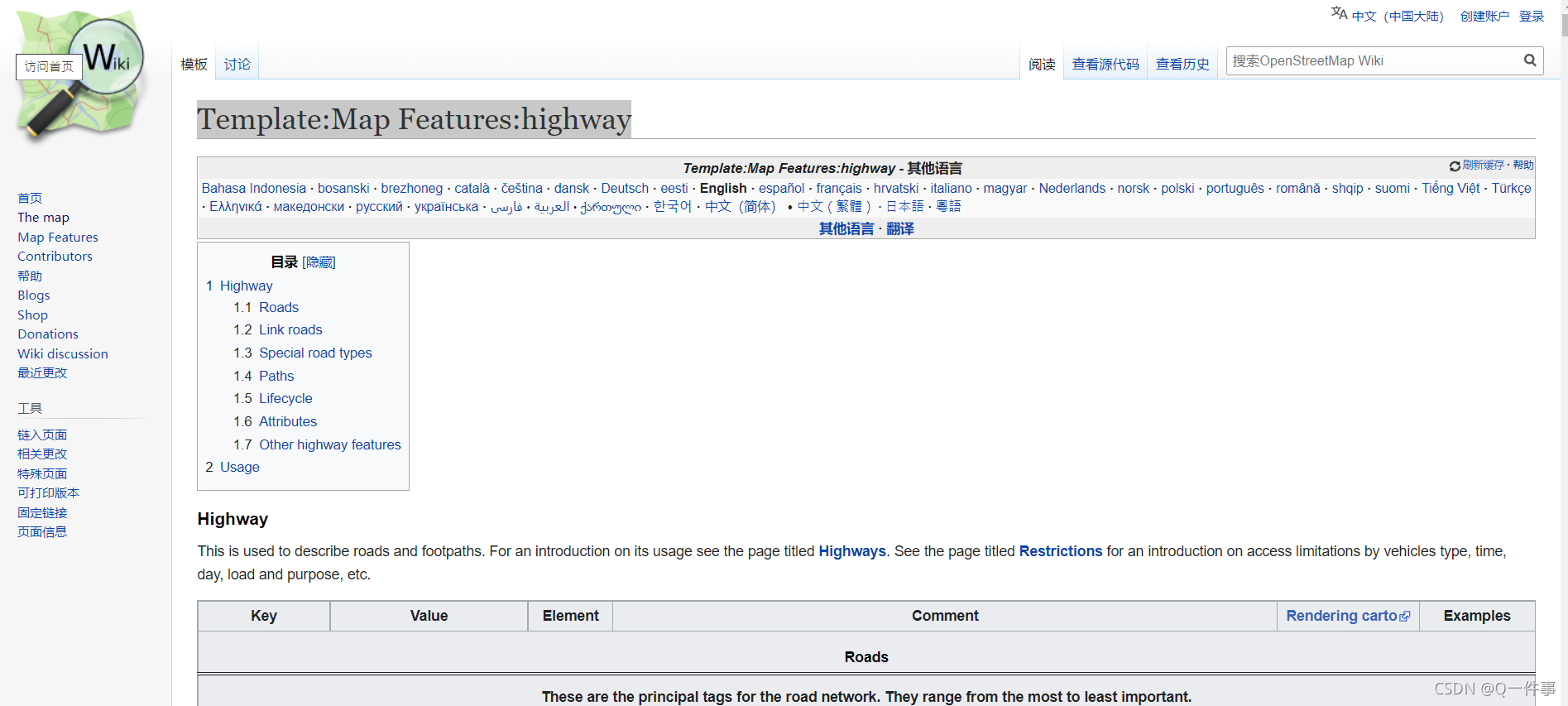The width and height of the screenshot is (1568, 706).
Task: Switch to русский language version
Action: click(379, 206)
